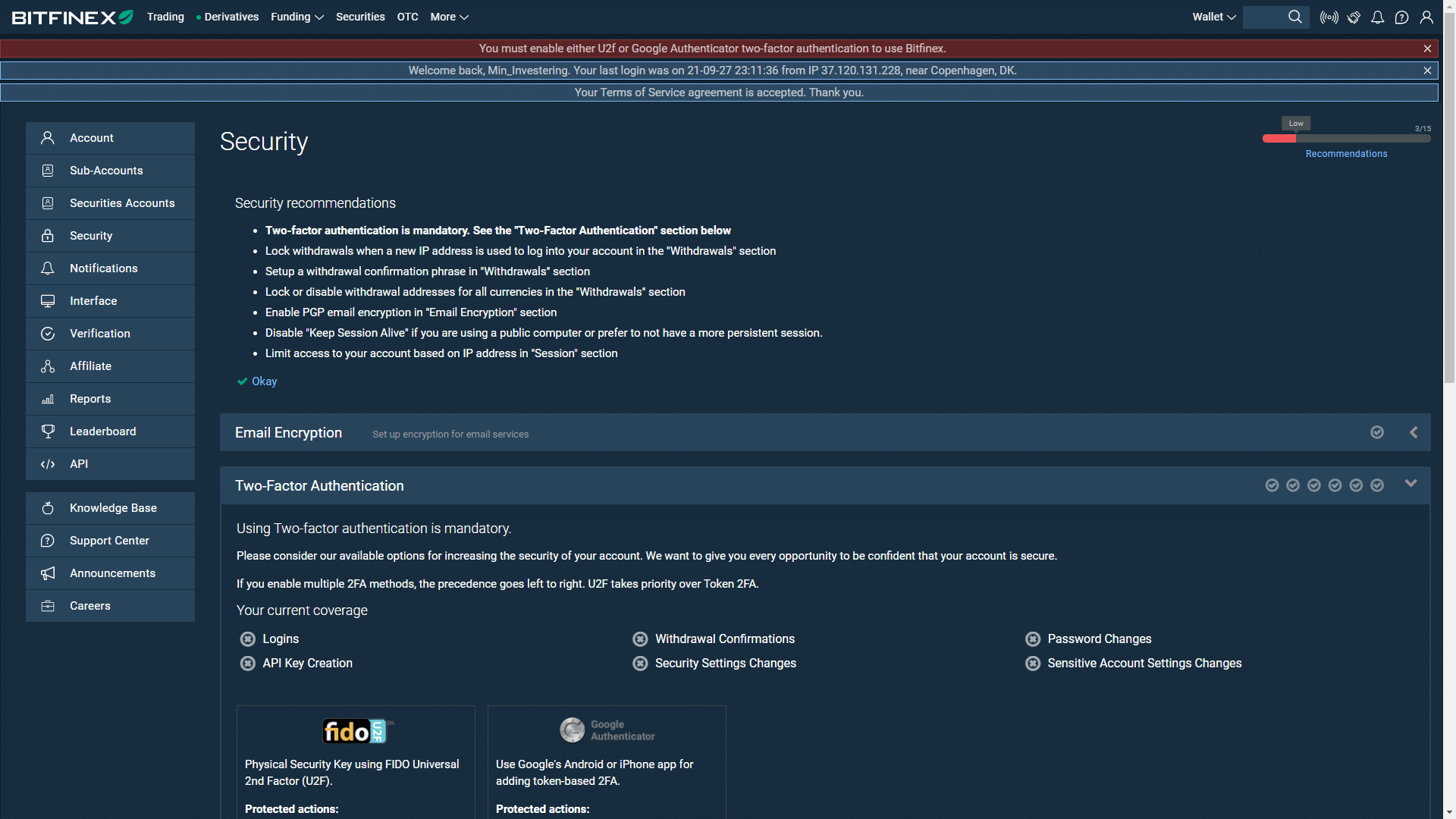The width and height of the screenshot is (1456, 819).
Task: Click the Recommendations link
Action: coord(1346,154)
